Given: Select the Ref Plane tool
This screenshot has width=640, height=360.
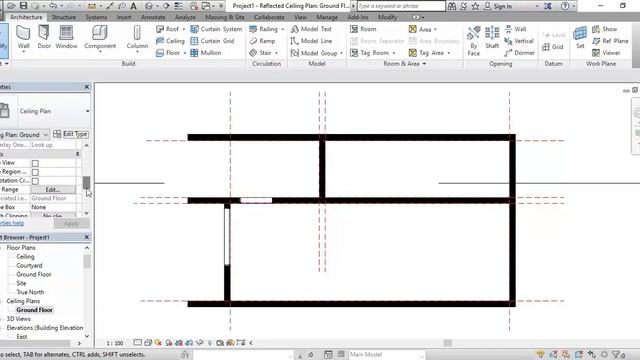Looking at the screenshot, I should (610, 41).
